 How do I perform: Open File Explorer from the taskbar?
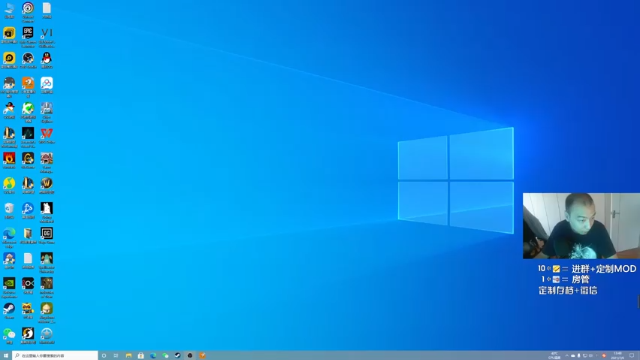[x=128, y=356]
